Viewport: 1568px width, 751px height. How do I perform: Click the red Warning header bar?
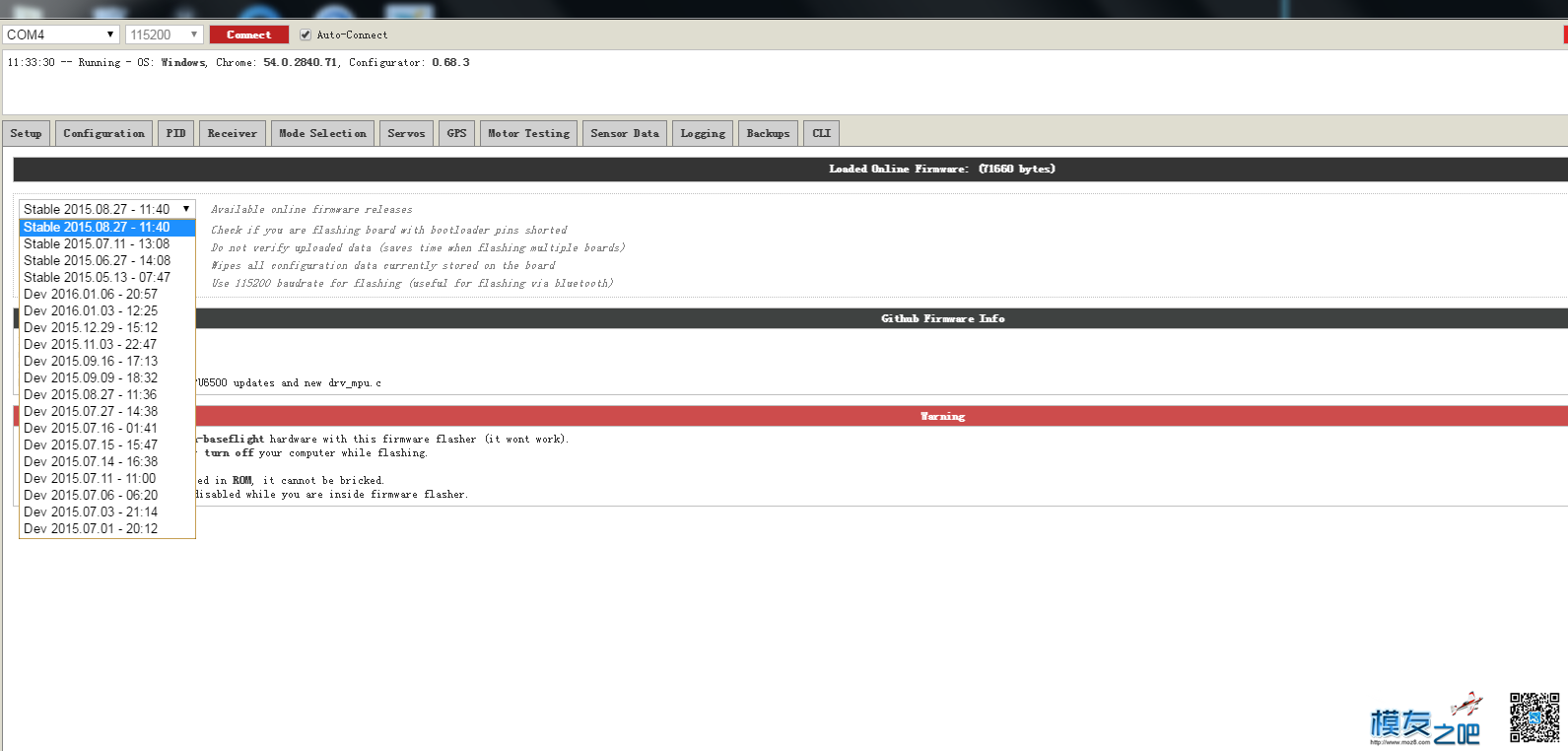point(881,416)
